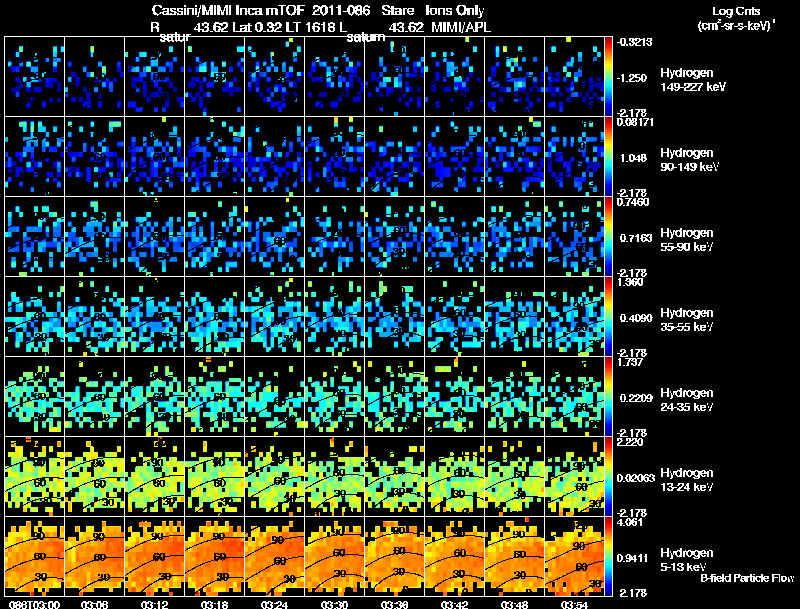Open the 5-13 keV panel at 03:54
This screenshot has width=800, height=609.
(574, 556)
